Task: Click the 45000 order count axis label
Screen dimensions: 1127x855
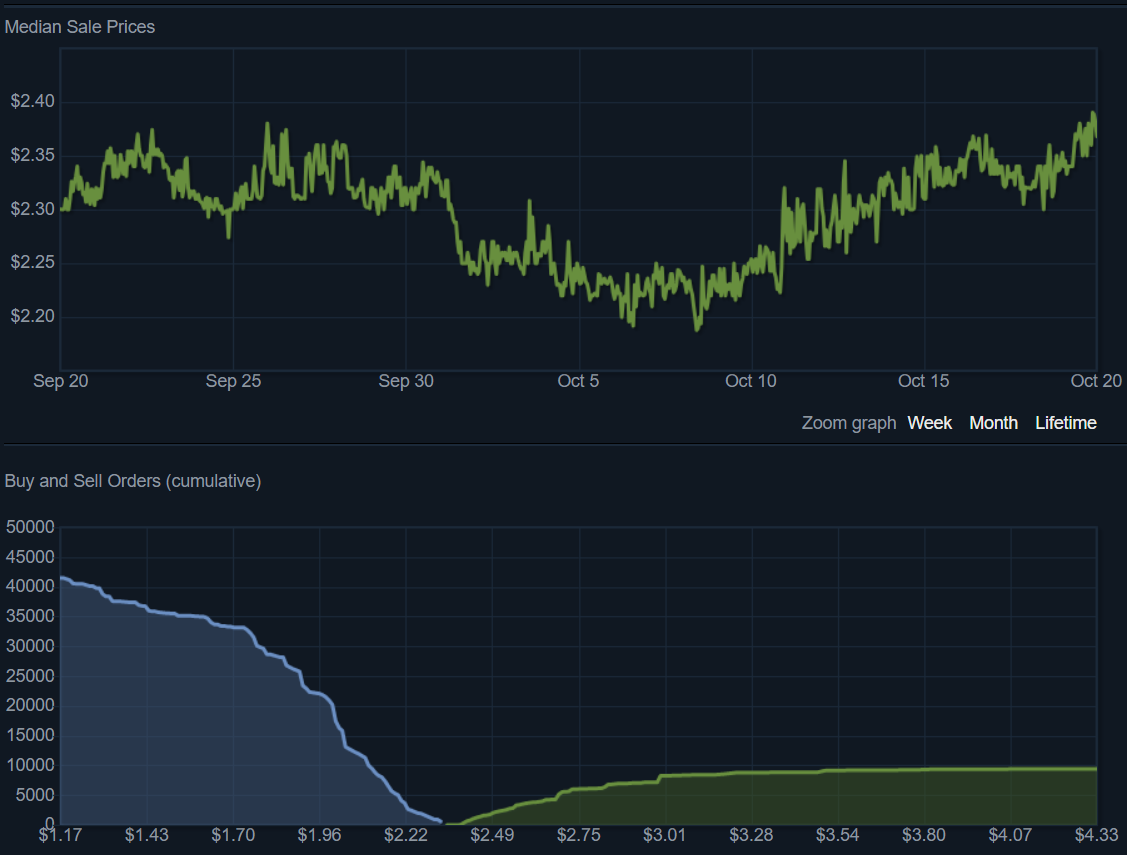Action: pyautogui.click(x=30, y=558)
